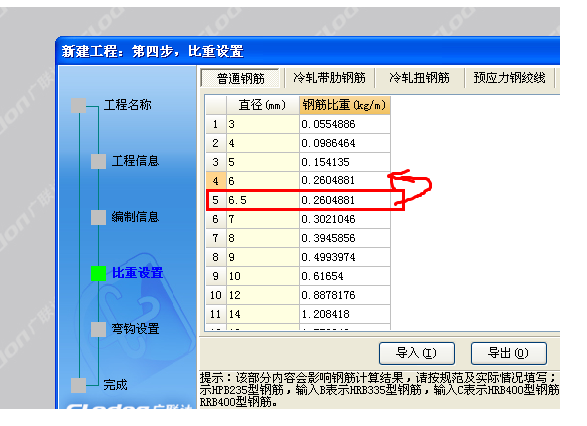Click the gray square icon beside 工程名称
Image resolution: width=587 pixels, height=426 pixels.
pos(78,106)
